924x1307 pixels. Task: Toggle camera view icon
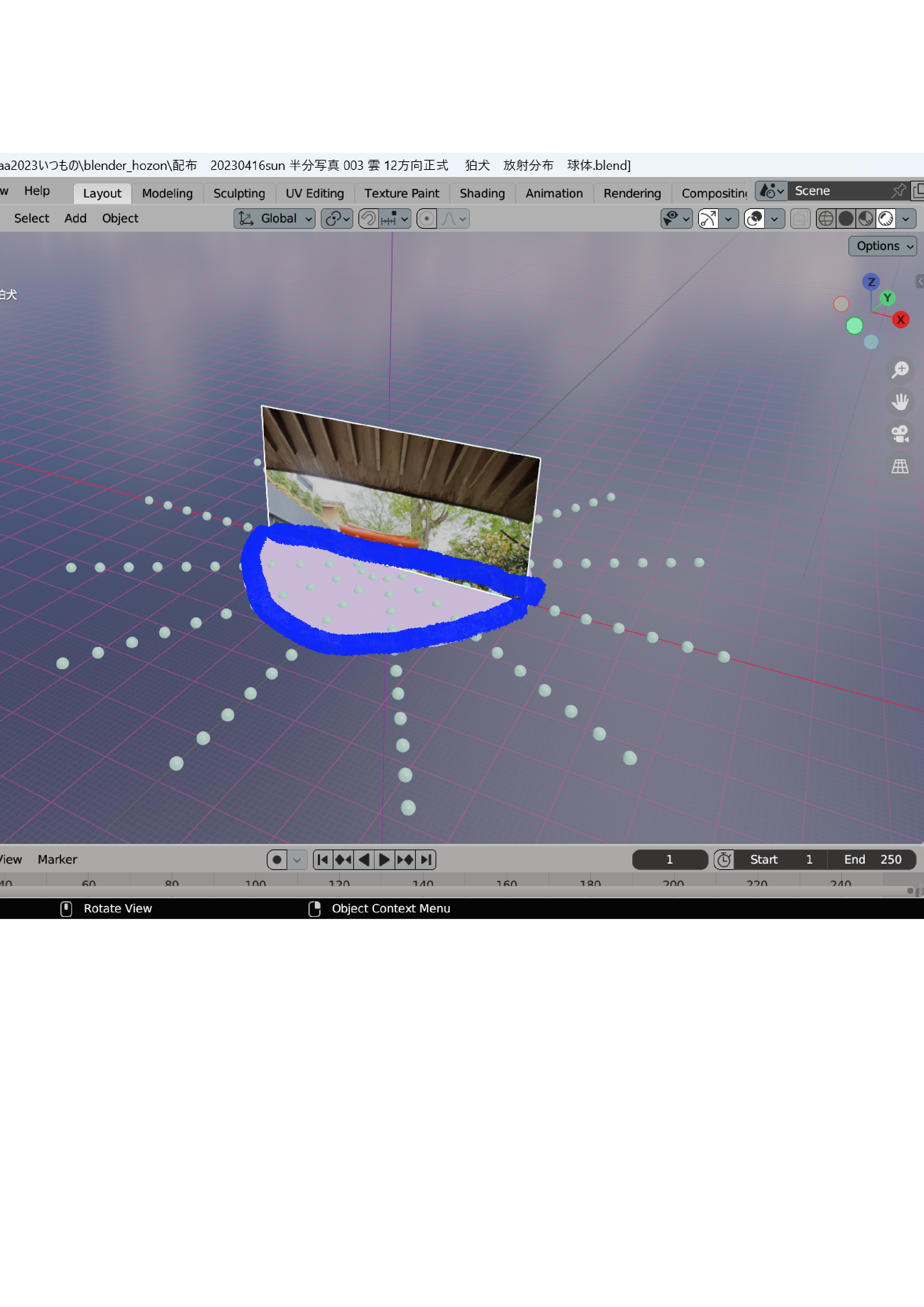point(899,434)
